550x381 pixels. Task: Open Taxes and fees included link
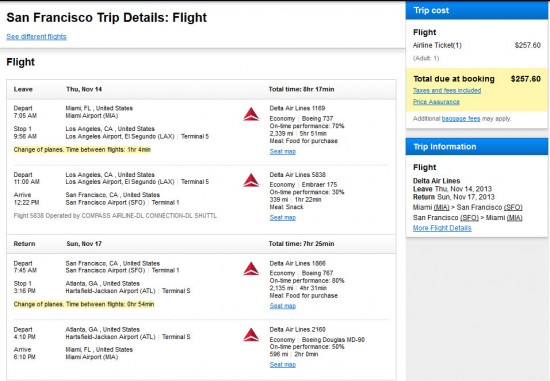click(447, 91)
